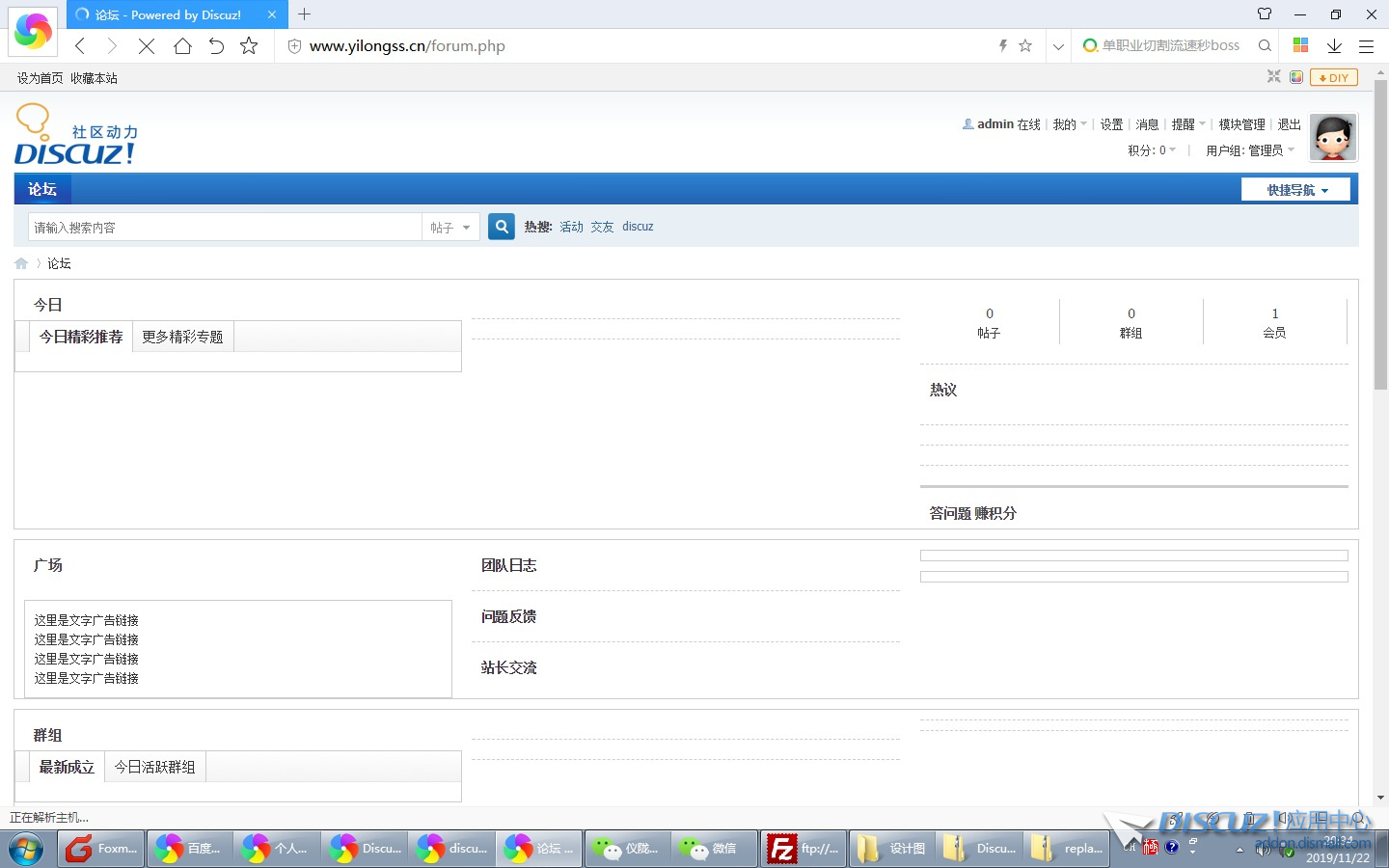Click the breadcrumb home icon
1389x868 pixels.
pos(21,263)
